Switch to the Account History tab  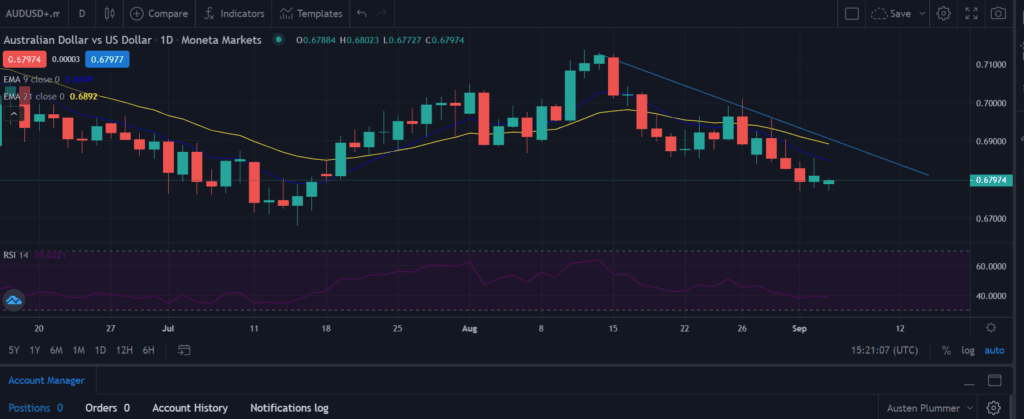pos(190,408)
